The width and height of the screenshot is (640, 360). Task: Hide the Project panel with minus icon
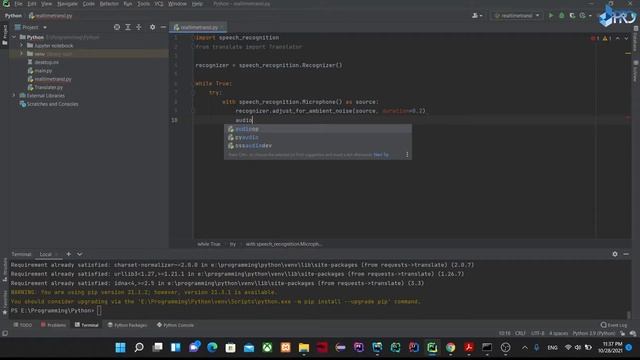(163, 27)
